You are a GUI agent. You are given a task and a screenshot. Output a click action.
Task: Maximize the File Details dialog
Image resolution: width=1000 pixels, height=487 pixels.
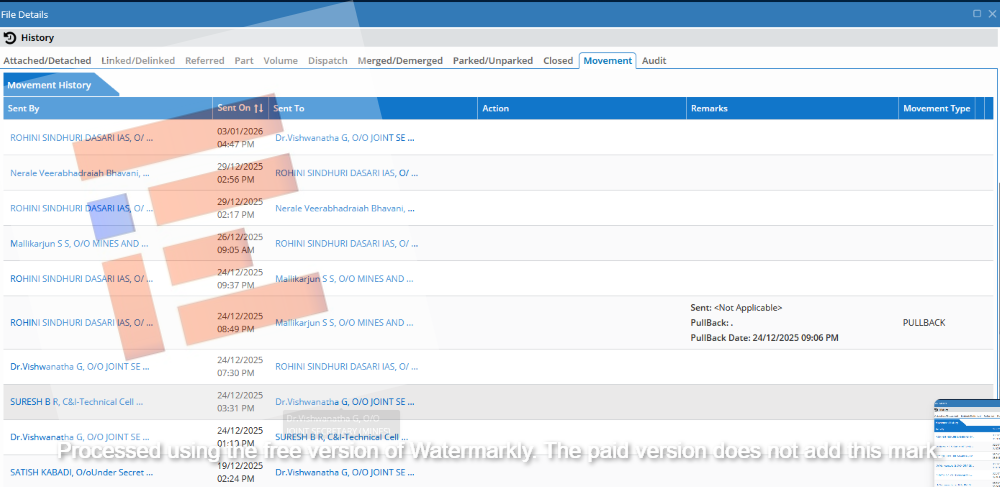976,14
